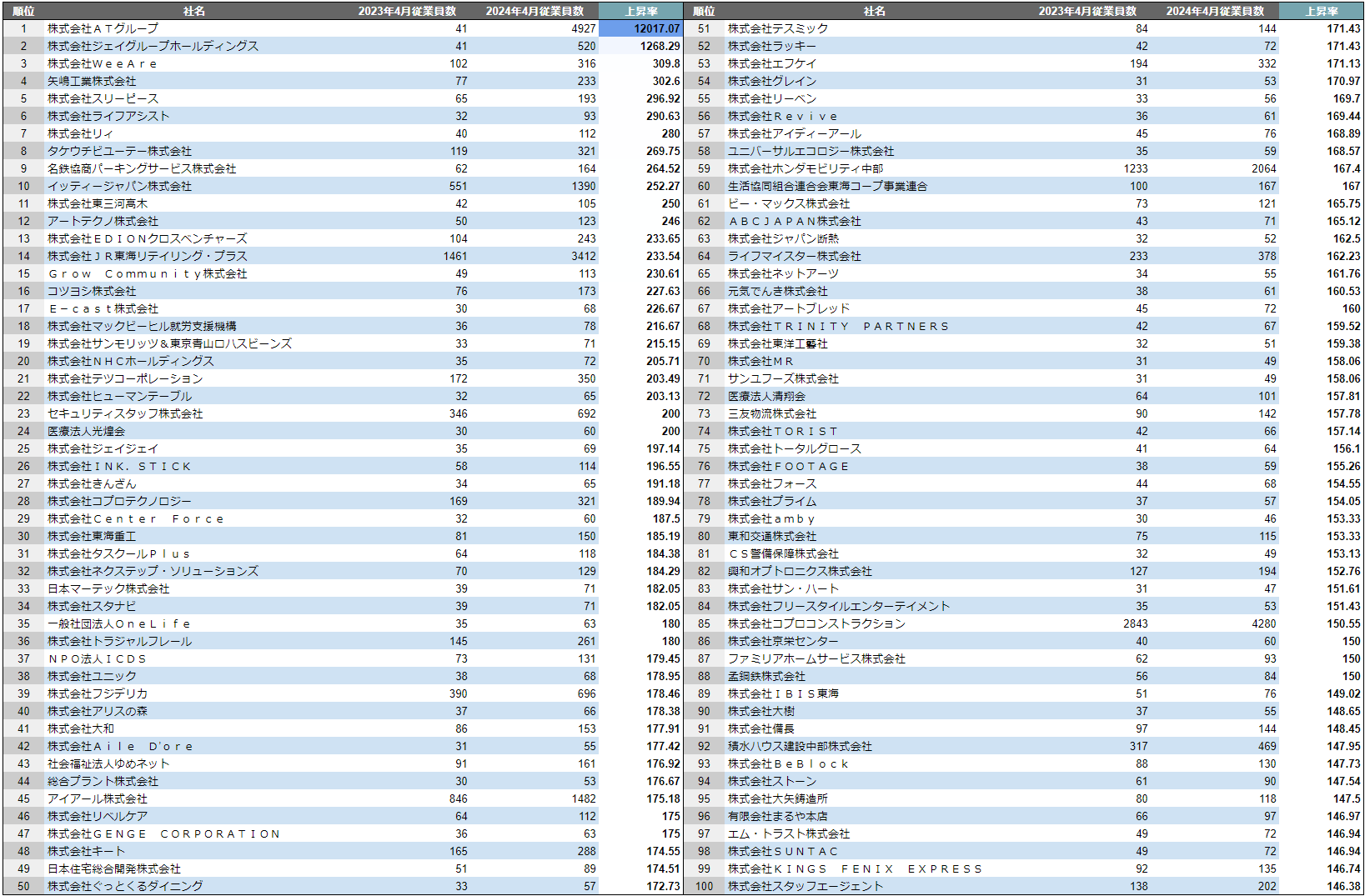The height and width of the screenshot is (896, 1365).
Task: Click the cell エム・トラスト株式会社
Action: point(789,833)
